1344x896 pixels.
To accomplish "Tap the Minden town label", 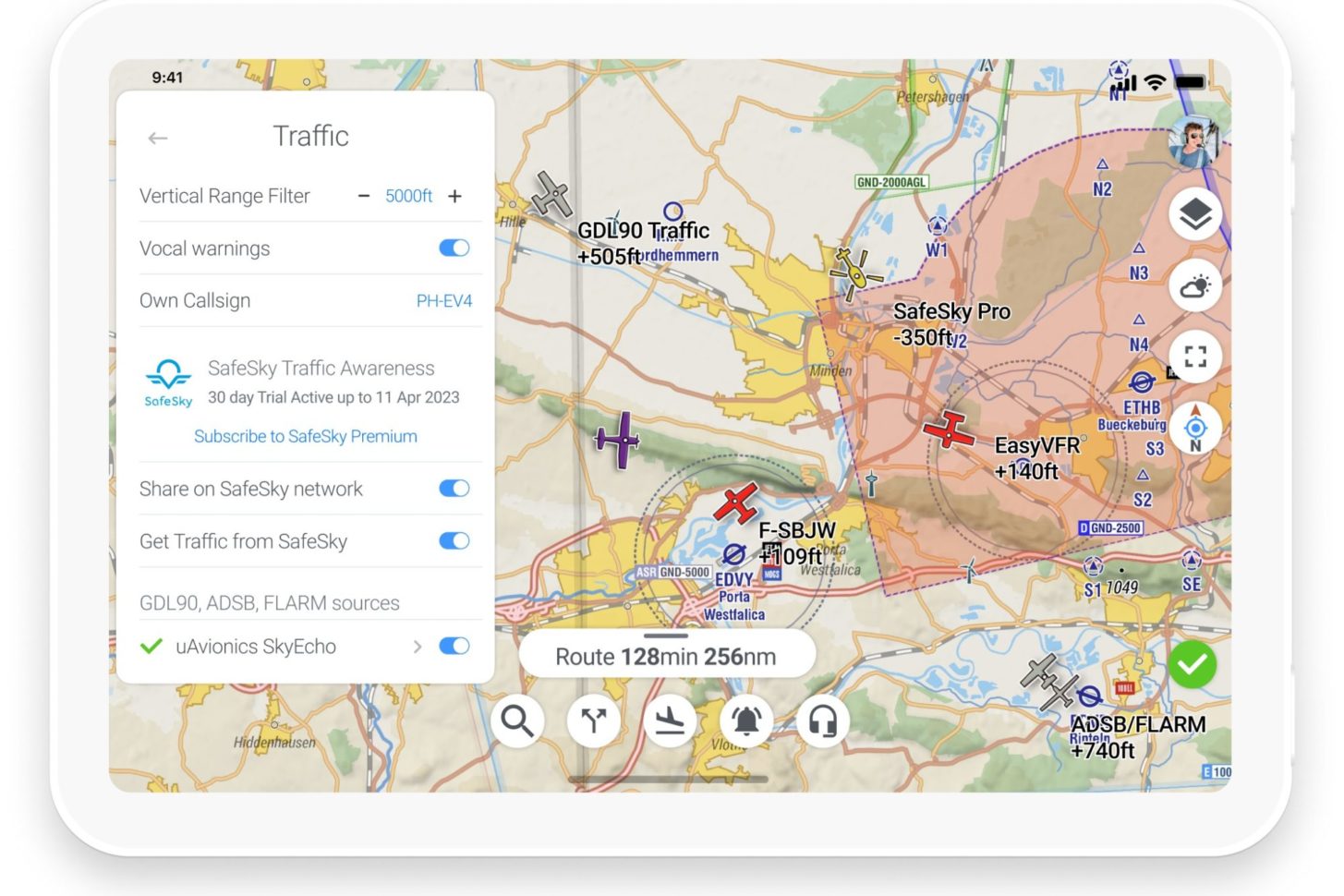I will pos(831,370).
